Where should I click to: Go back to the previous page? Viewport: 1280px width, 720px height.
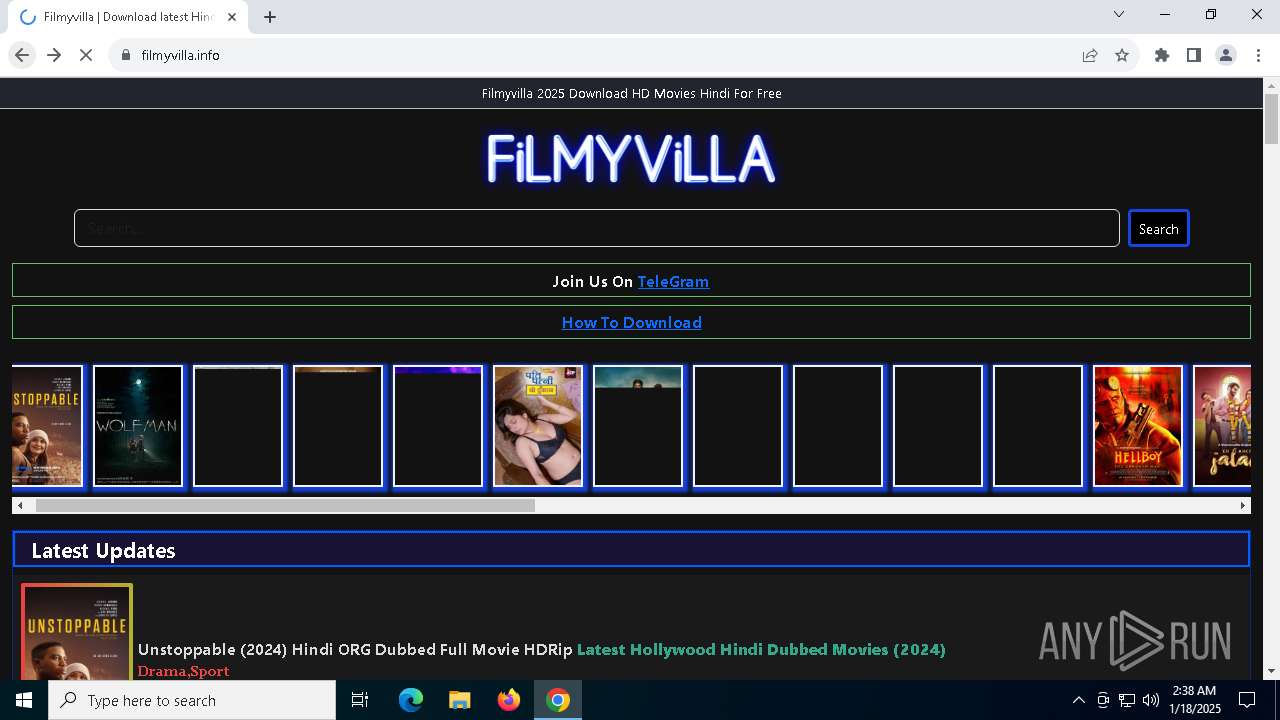point(22,55)
